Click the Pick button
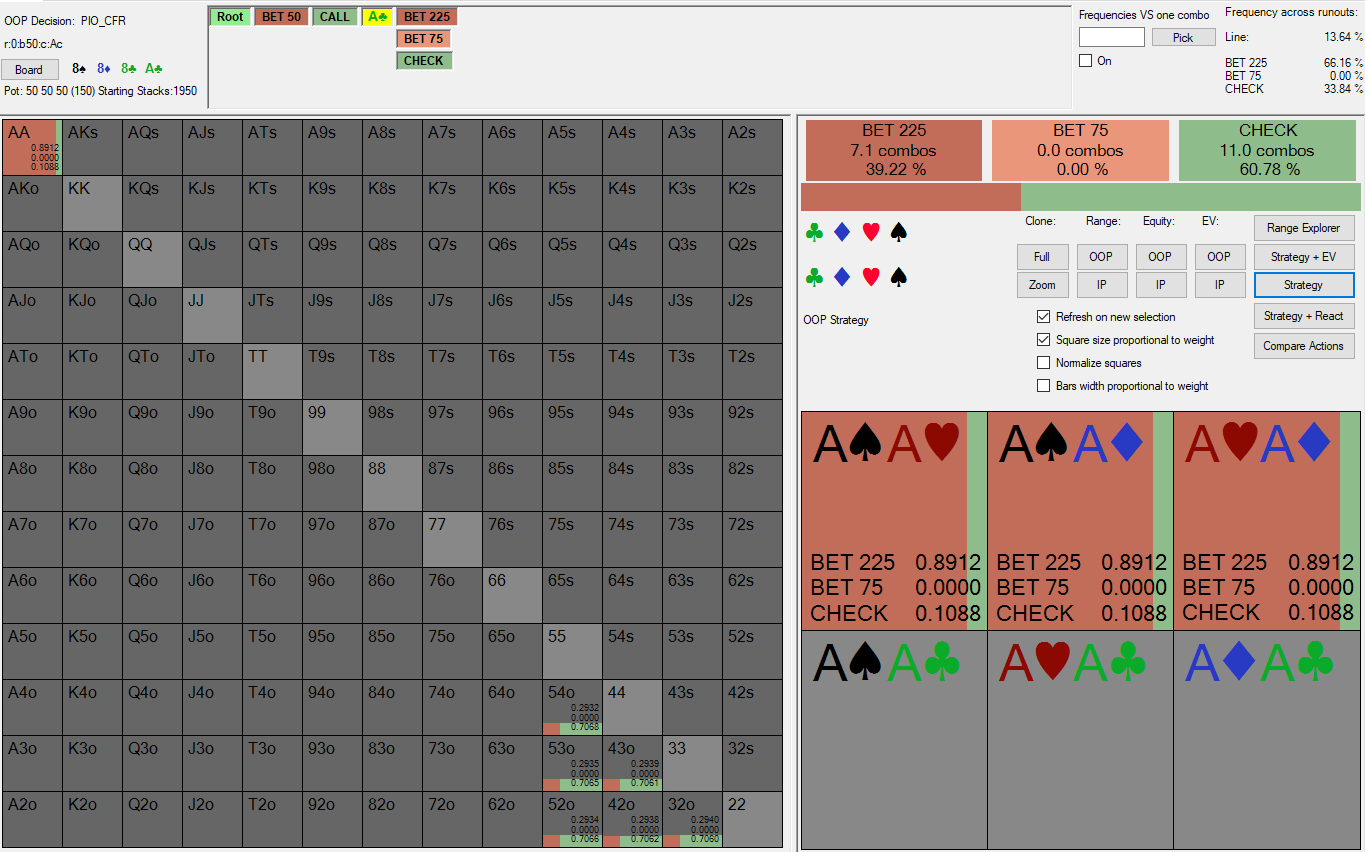 click(1183, 38)
